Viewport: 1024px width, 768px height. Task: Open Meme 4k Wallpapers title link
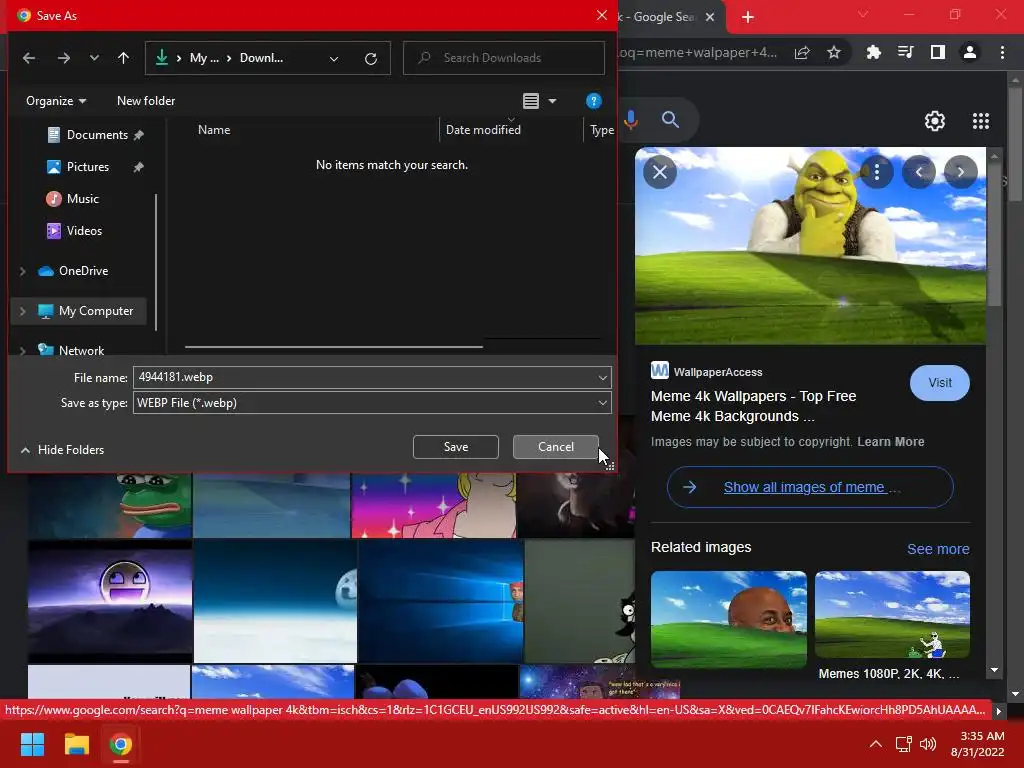pyautogui.click(x=753, y=406)
